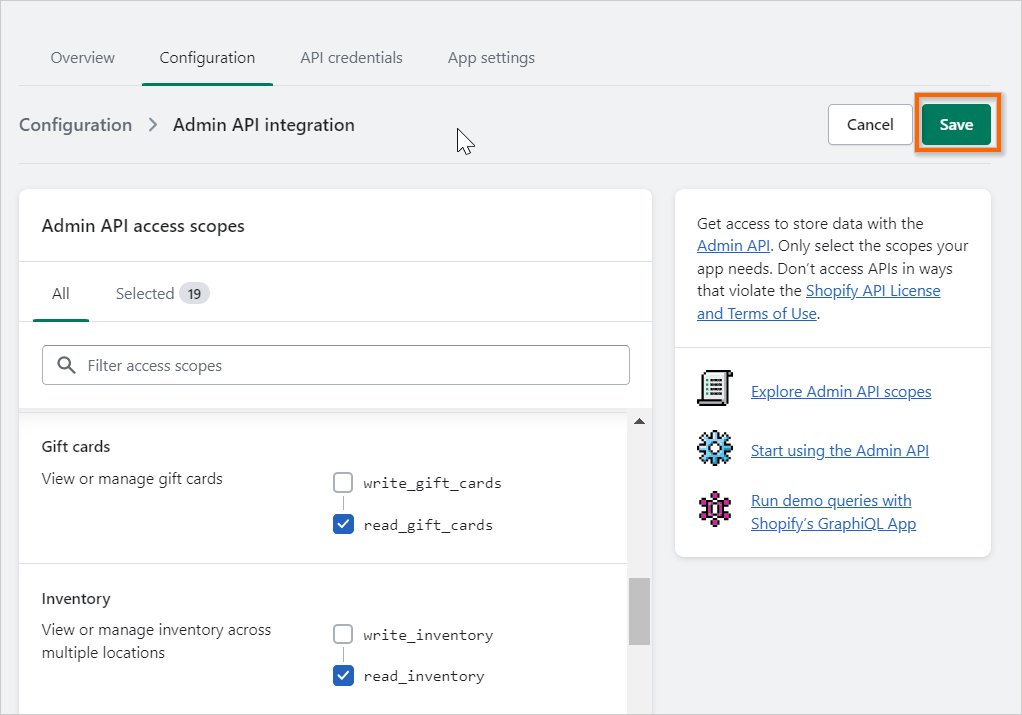Screen dimensions: 1022x715
Task: Click the Gift cards section heading
Action: pyautogui.click(x=76, y=446)
